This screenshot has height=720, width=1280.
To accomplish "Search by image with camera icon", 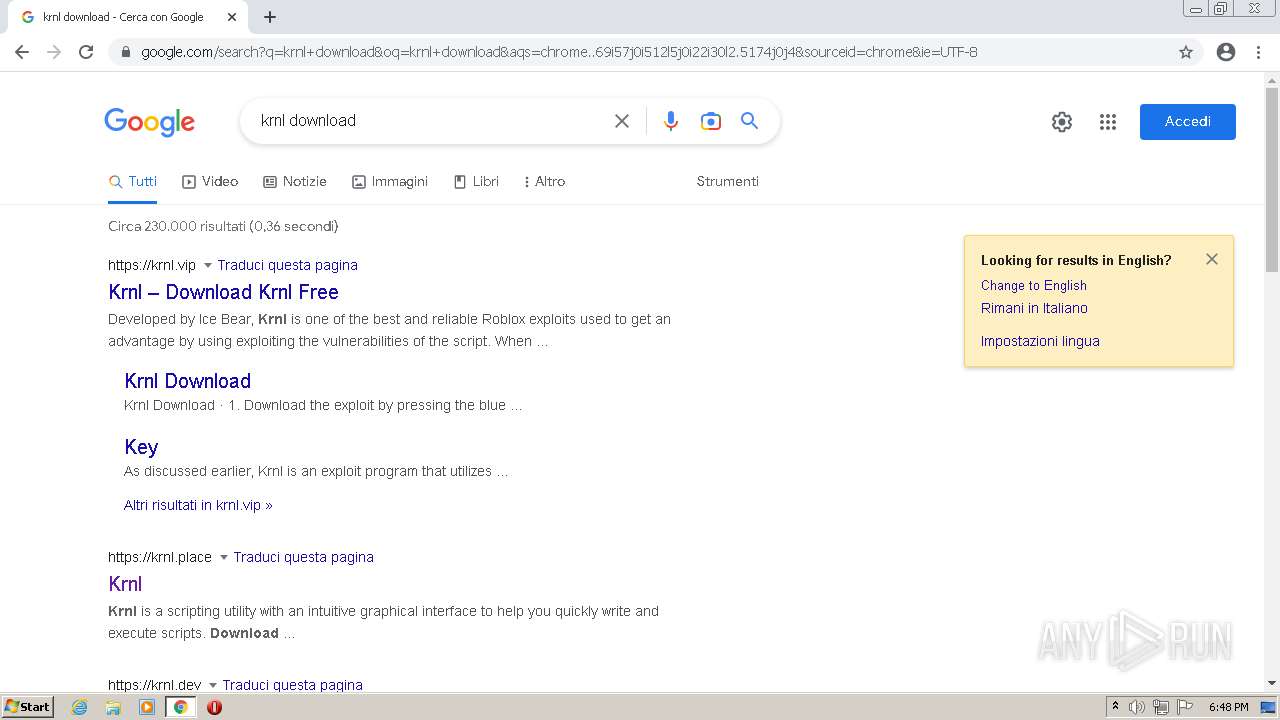I will coord(711,121).
